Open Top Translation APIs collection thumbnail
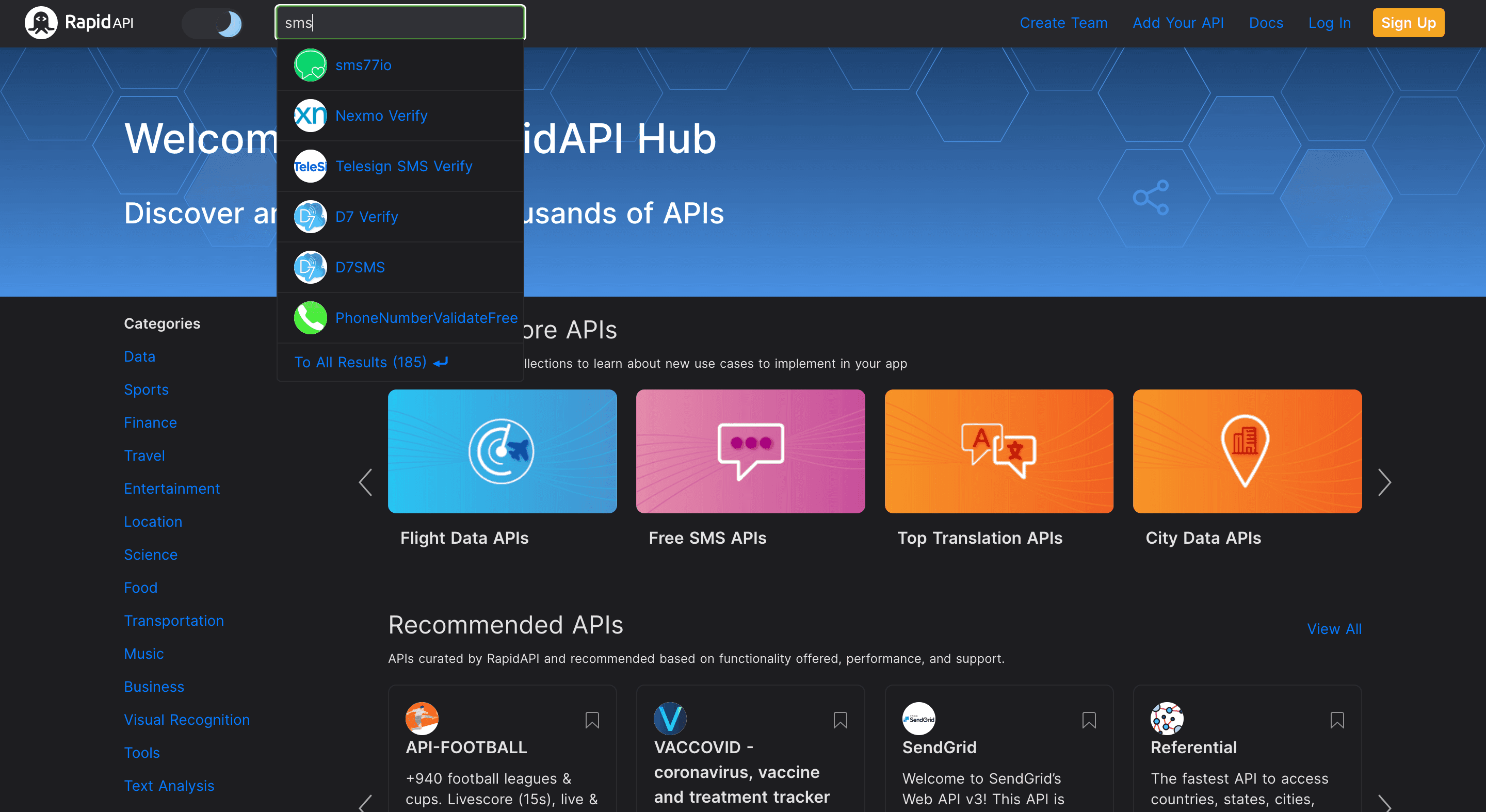This screenshot has width=1486, height=812. 999,451
